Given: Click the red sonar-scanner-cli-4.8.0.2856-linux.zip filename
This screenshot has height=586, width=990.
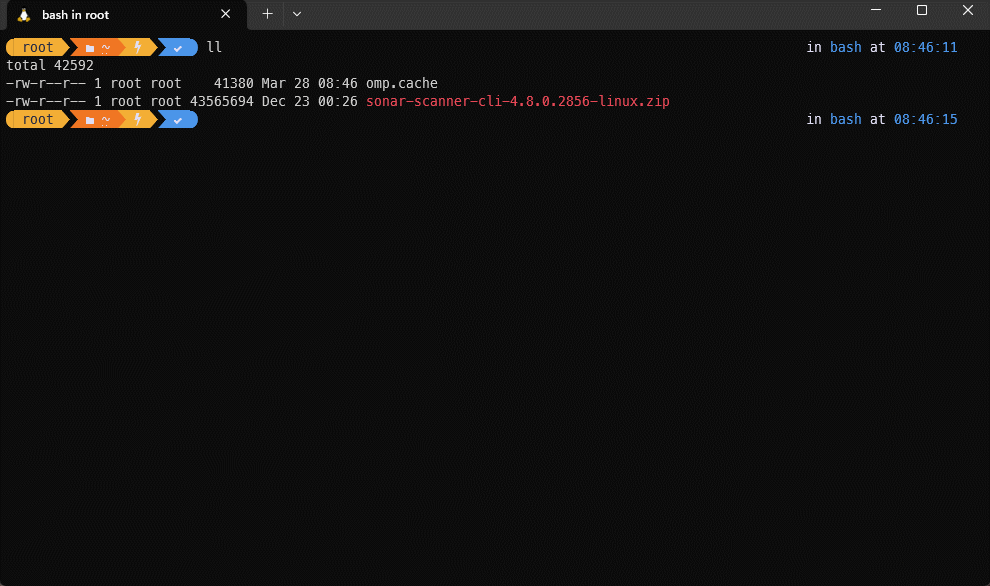Looking at the screenshot, I should click(518, 101).
